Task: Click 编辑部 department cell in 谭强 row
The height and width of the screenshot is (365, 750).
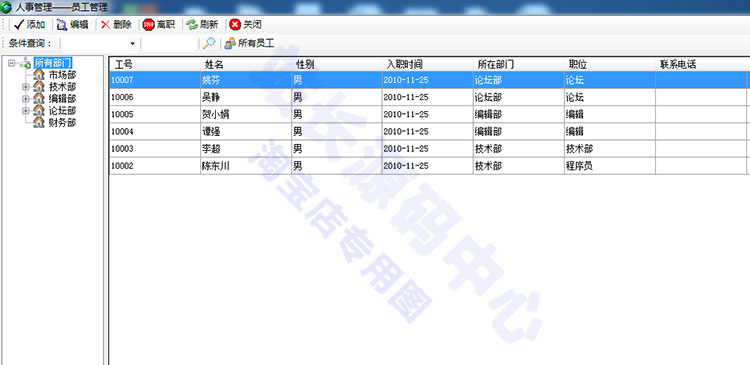Action: 518,132
